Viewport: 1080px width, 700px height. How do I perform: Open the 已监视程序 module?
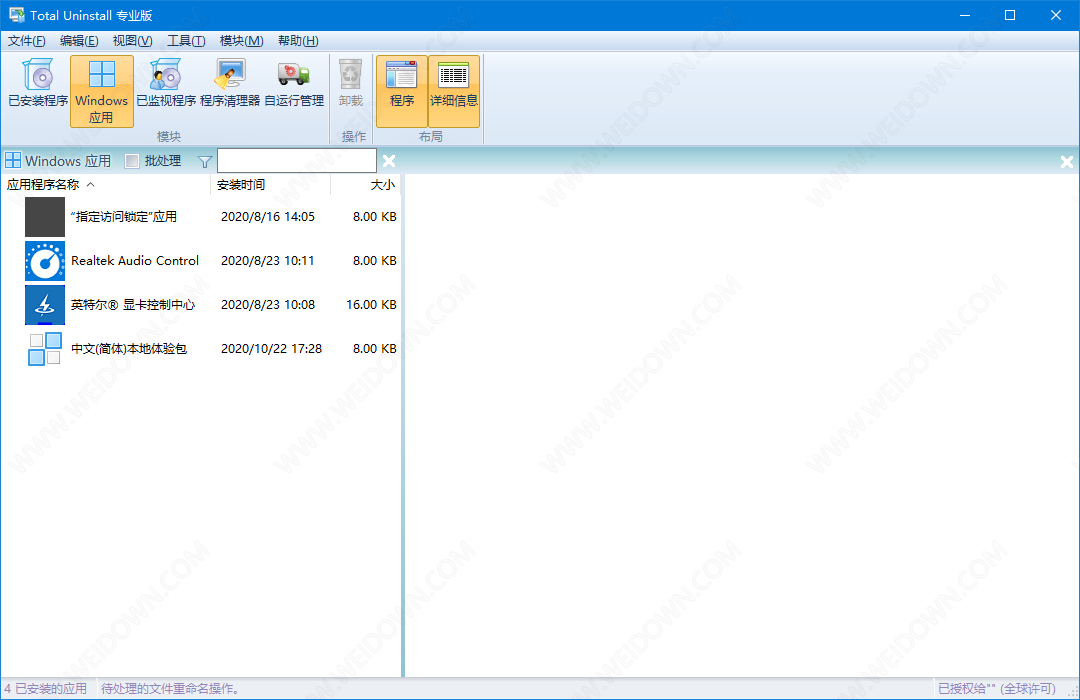point(166,83)
